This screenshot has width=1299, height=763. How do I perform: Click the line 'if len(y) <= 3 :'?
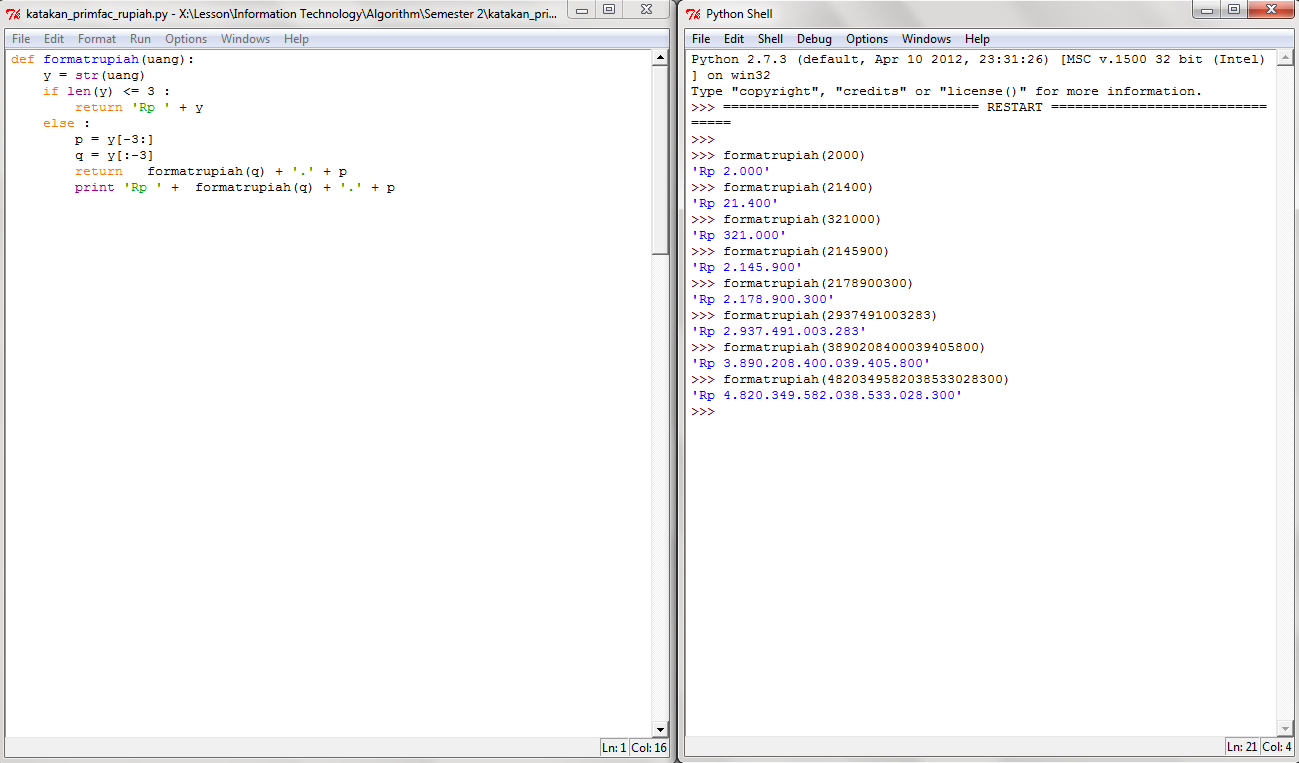(x=106, y=91)
